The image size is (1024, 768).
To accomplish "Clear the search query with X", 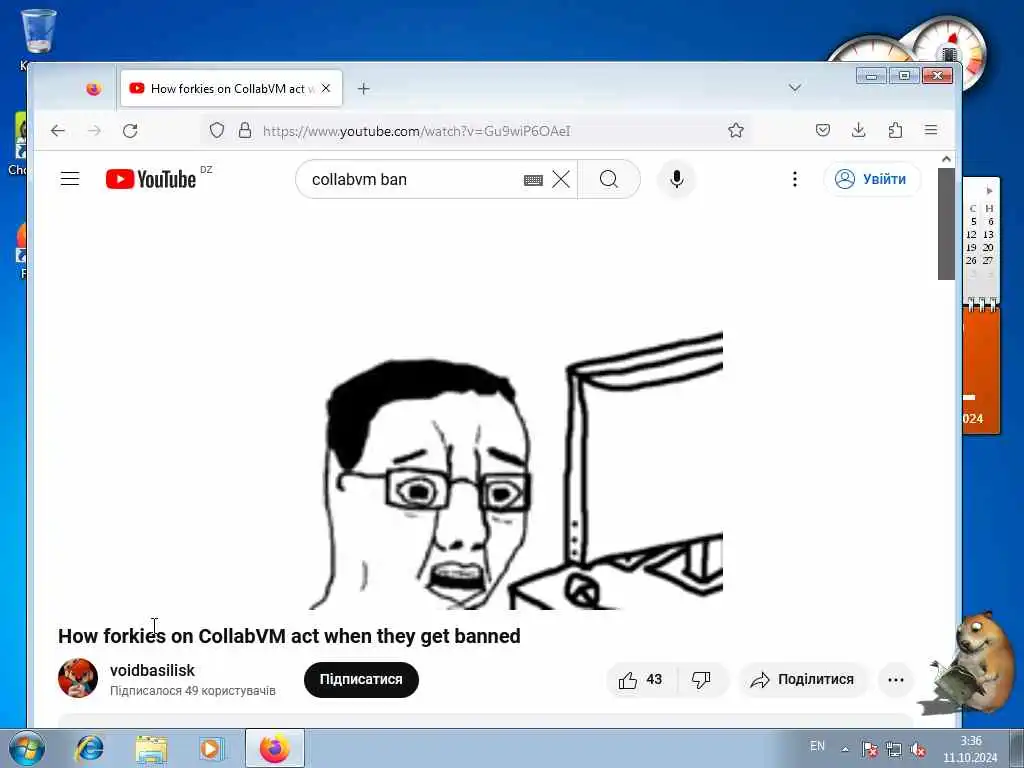I will (x=561, y=179).
